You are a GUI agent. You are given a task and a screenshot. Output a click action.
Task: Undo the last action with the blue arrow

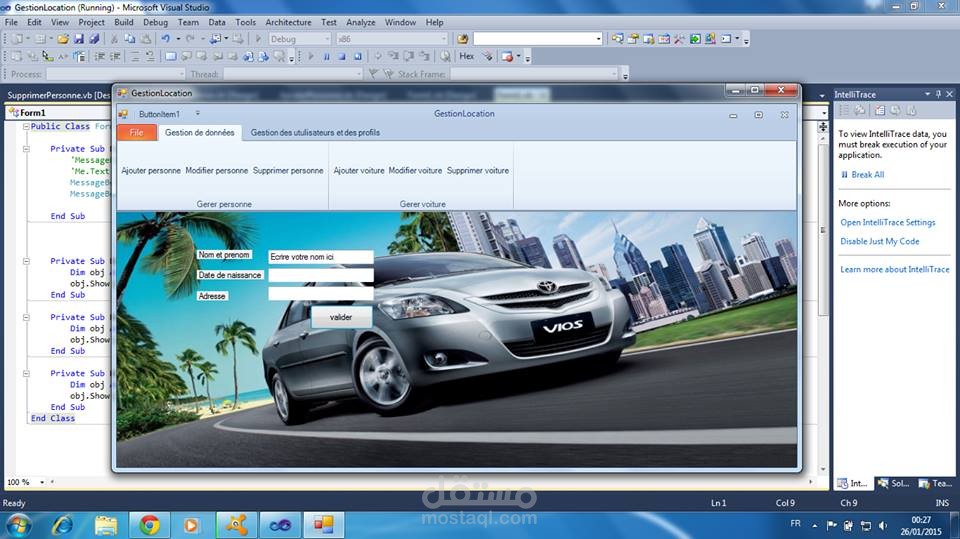165,39
